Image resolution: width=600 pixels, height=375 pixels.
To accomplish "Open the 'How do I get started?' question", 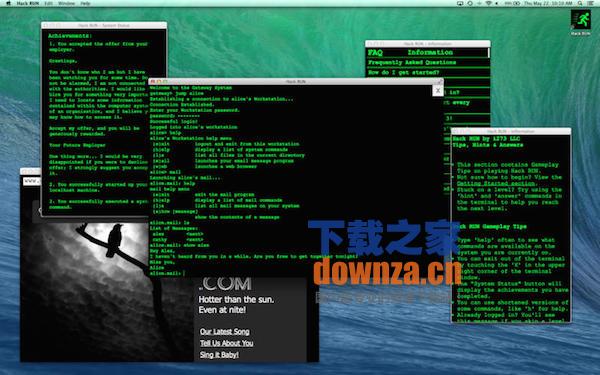I will click(x=404, y=72).
